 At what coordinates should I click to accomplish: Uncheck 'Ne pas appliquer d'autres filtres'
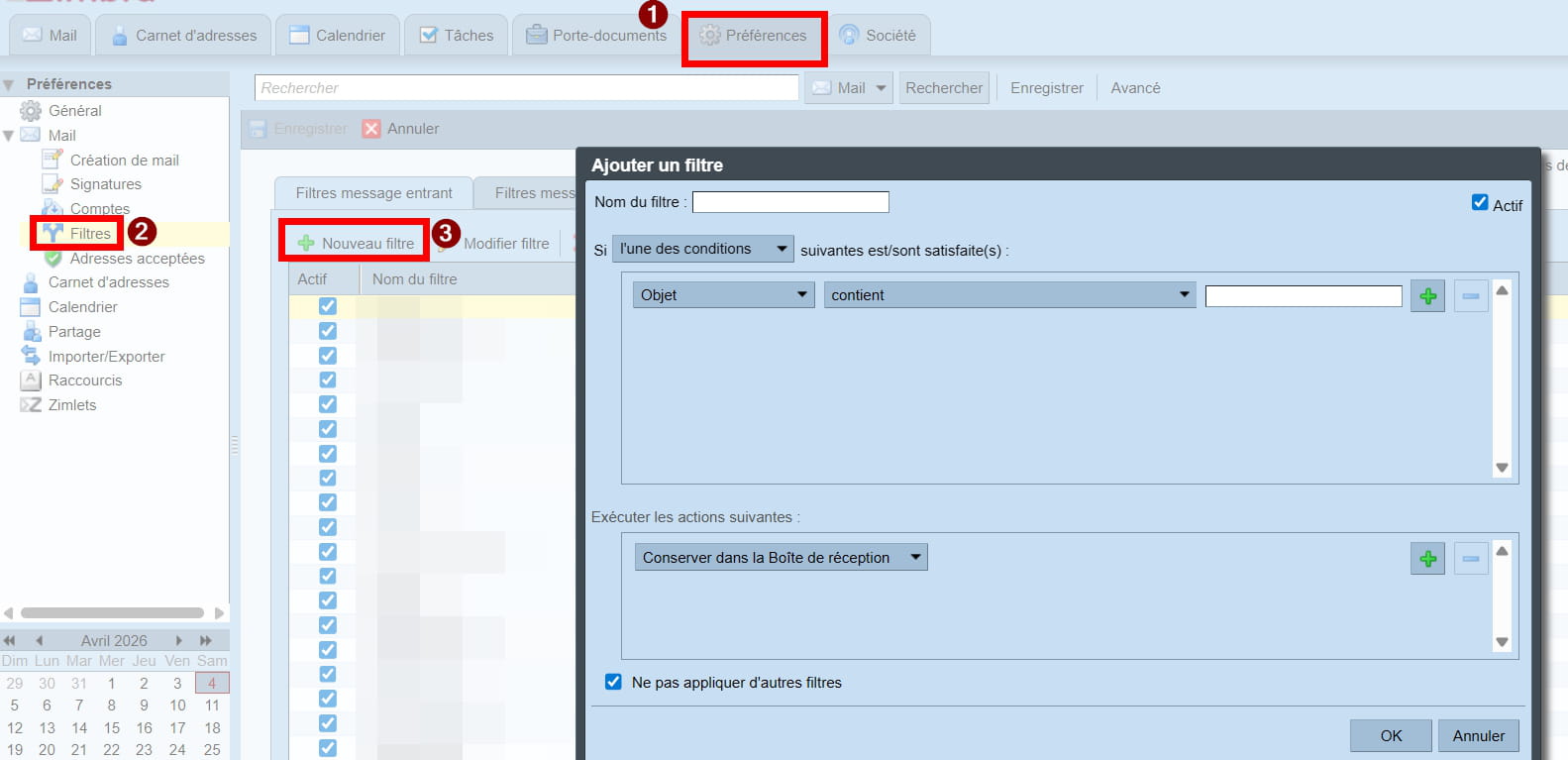click(613, 682)
